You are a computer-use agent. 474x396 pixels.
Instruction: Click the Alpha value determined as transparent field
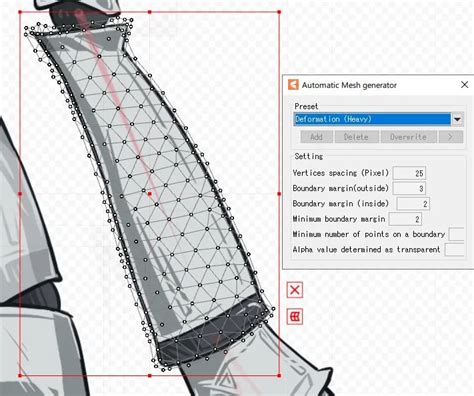pos(455,250)
